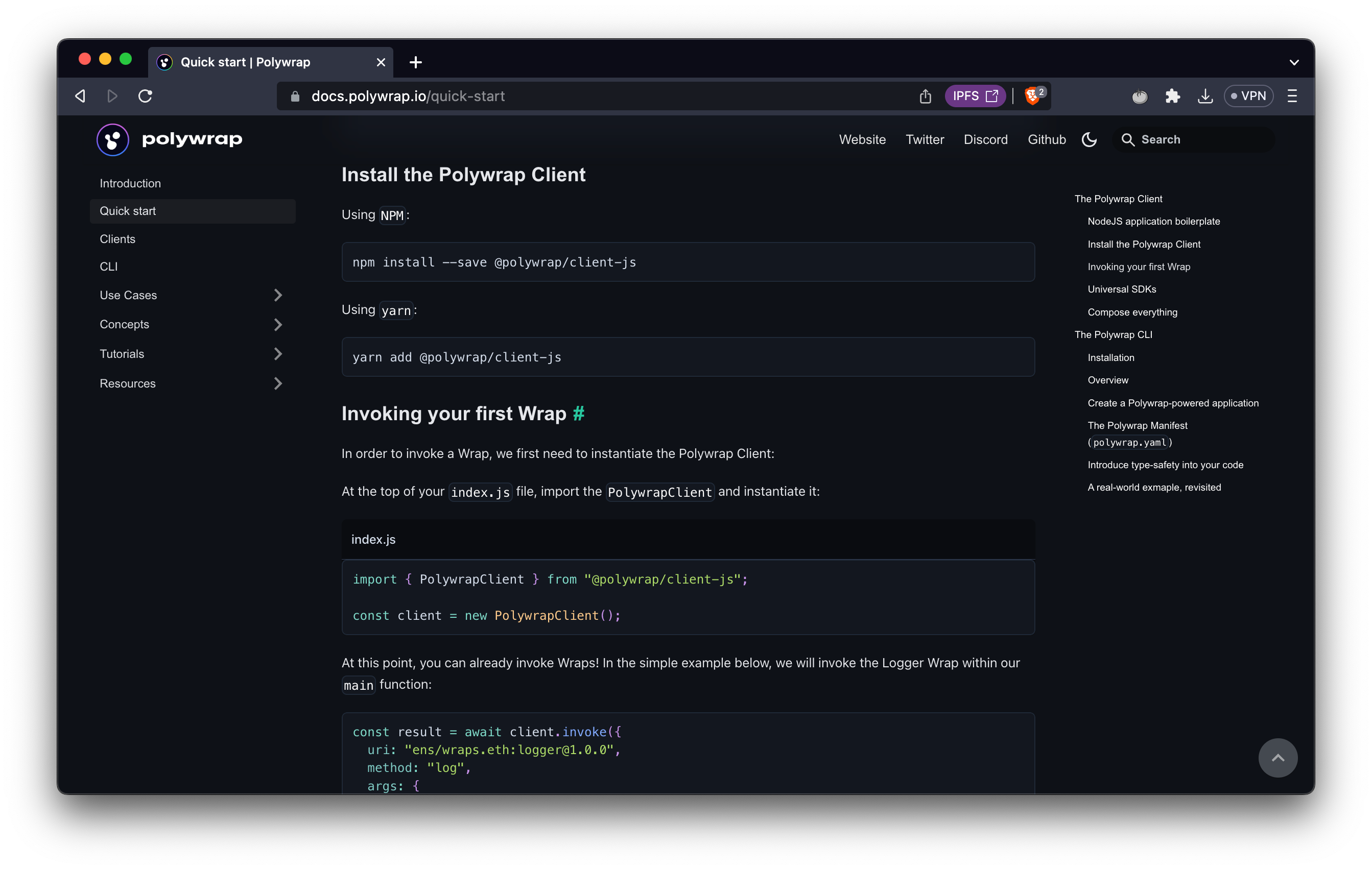Screen dimensions: 1372x870
Task: Click the Install the Polywrap Client heading
Action: 463,175
